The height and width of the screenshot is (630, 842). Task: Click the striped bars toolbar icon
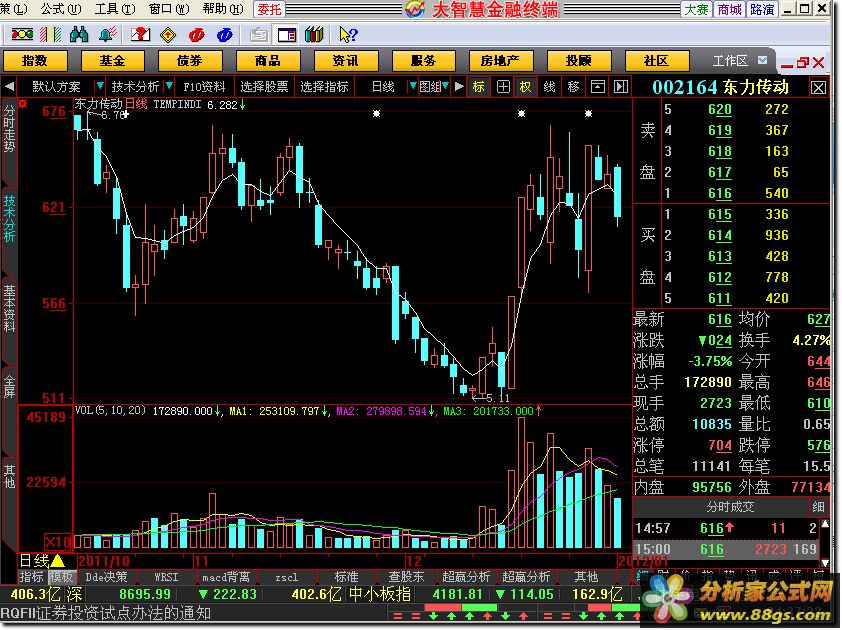pyautogui.click(x=50, y=35)
